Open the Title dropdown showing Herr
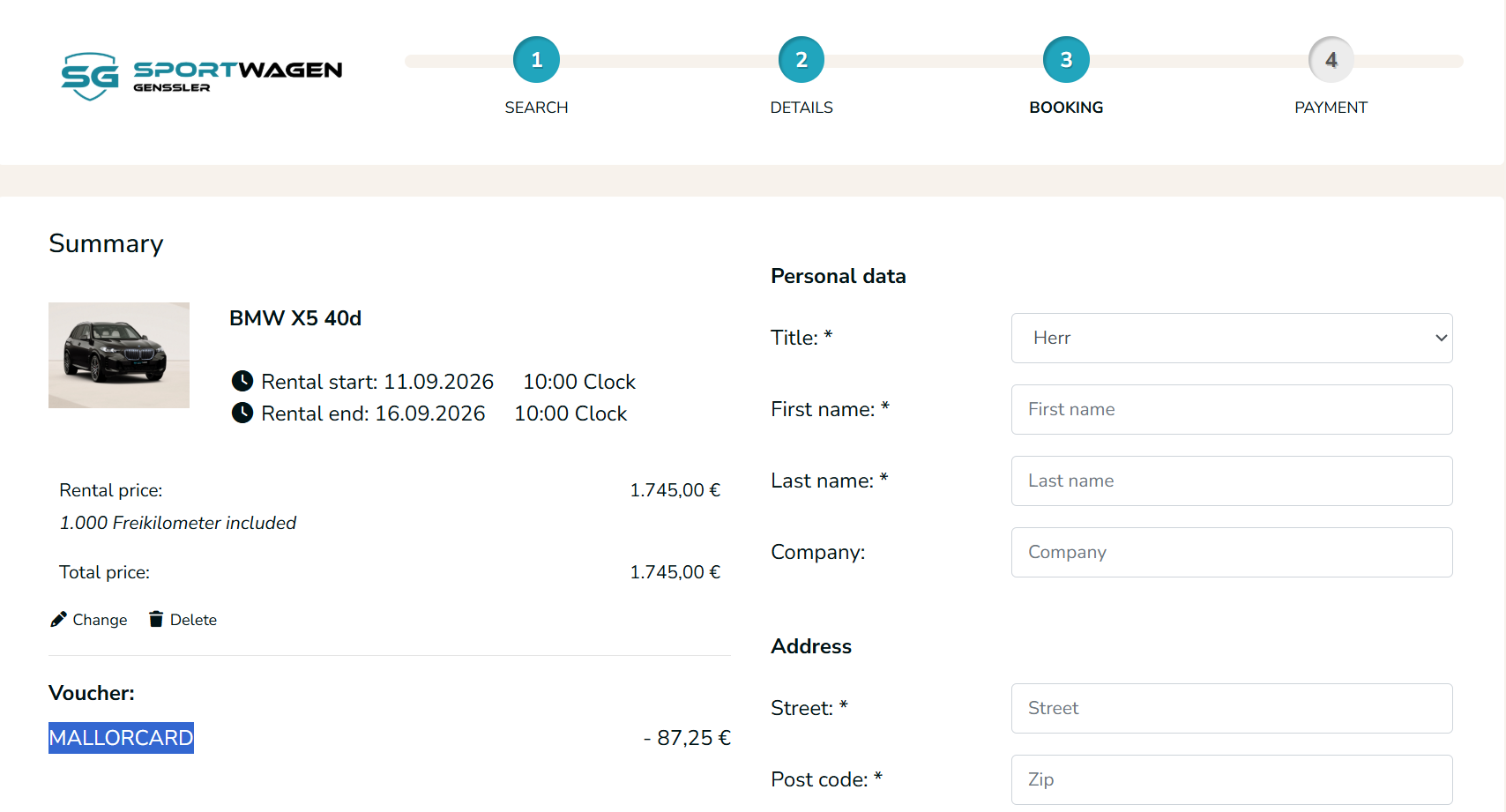This screenshot has width=1506, height=812. tap(1232, 338)
